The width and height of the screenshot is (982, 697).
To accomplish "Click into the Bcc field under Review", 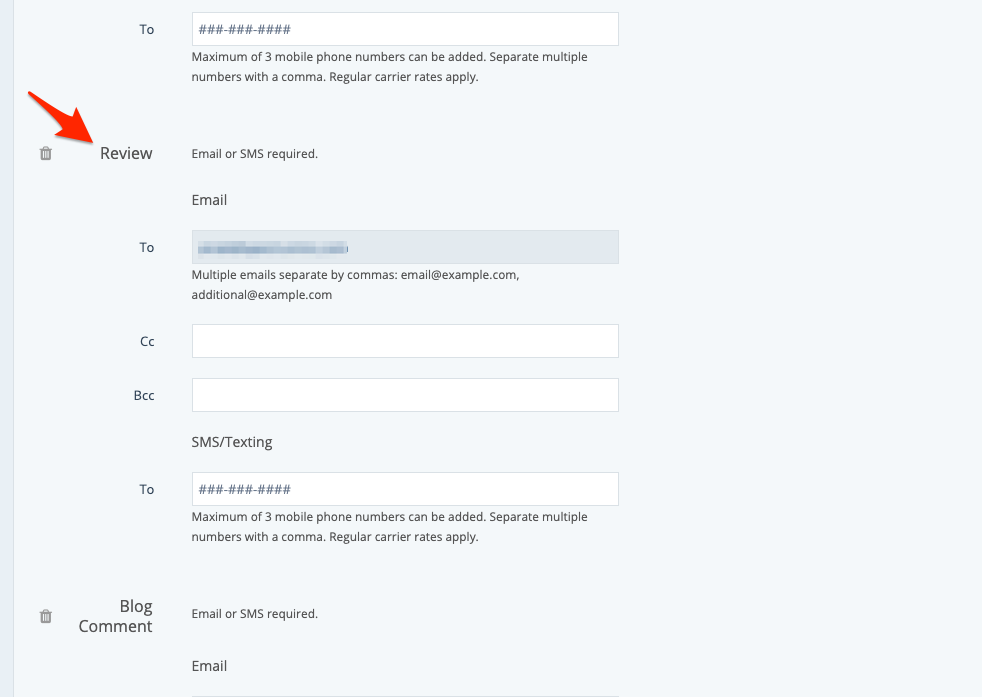I will tap(404, 395).
